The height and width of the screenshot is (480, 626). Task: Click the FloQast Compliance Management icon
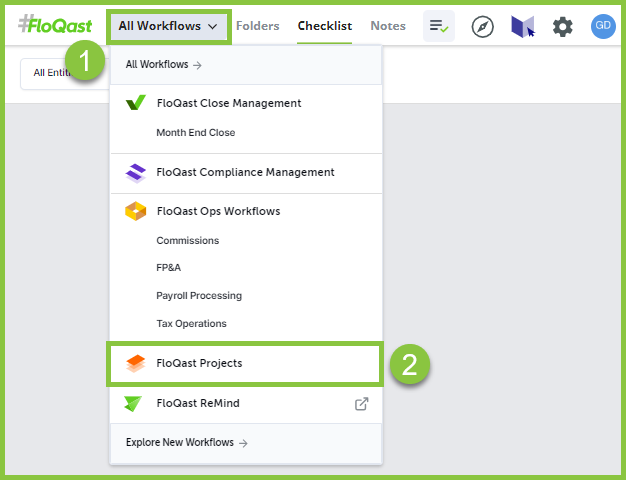tap(136, 173)
